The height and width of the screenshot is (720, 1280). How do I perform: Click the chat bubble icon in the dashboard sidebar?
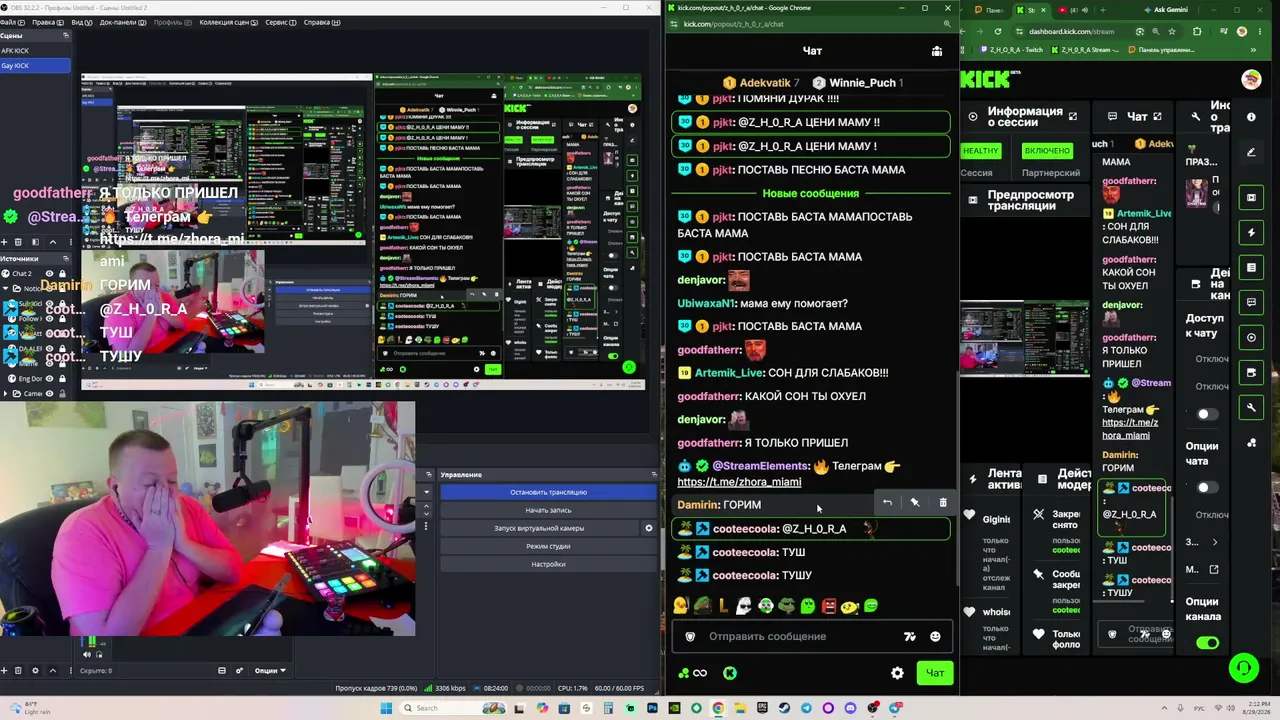pos(1251,302)
